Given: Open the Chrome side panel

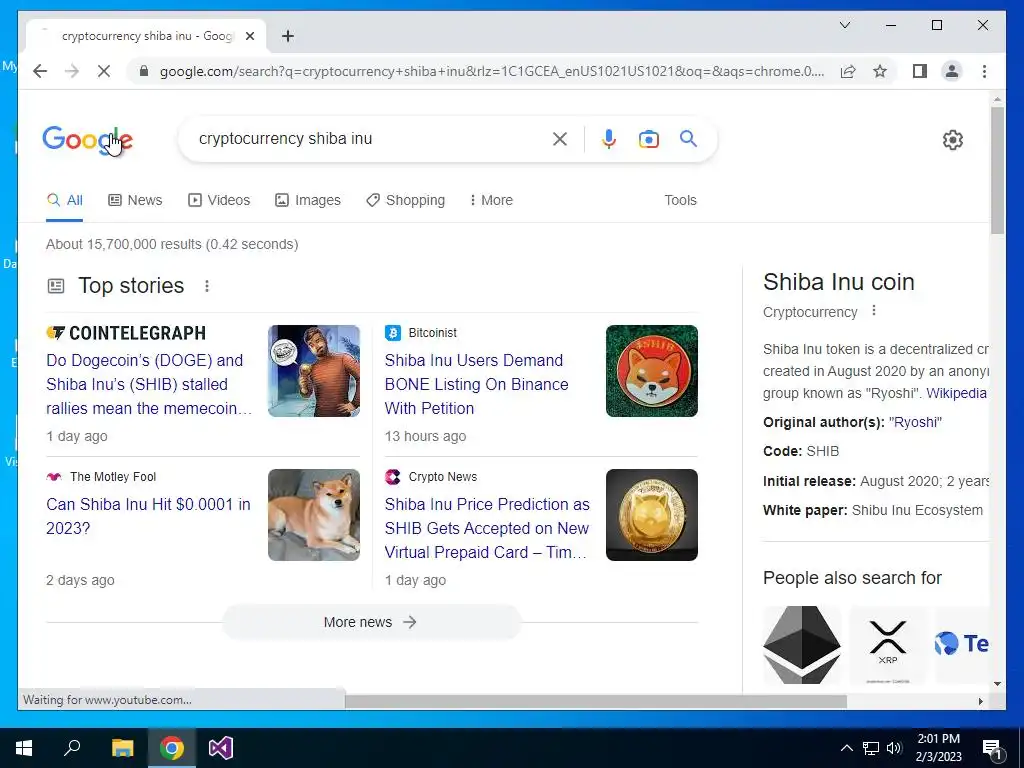Looking at the screenshot, I should point(920,71).
